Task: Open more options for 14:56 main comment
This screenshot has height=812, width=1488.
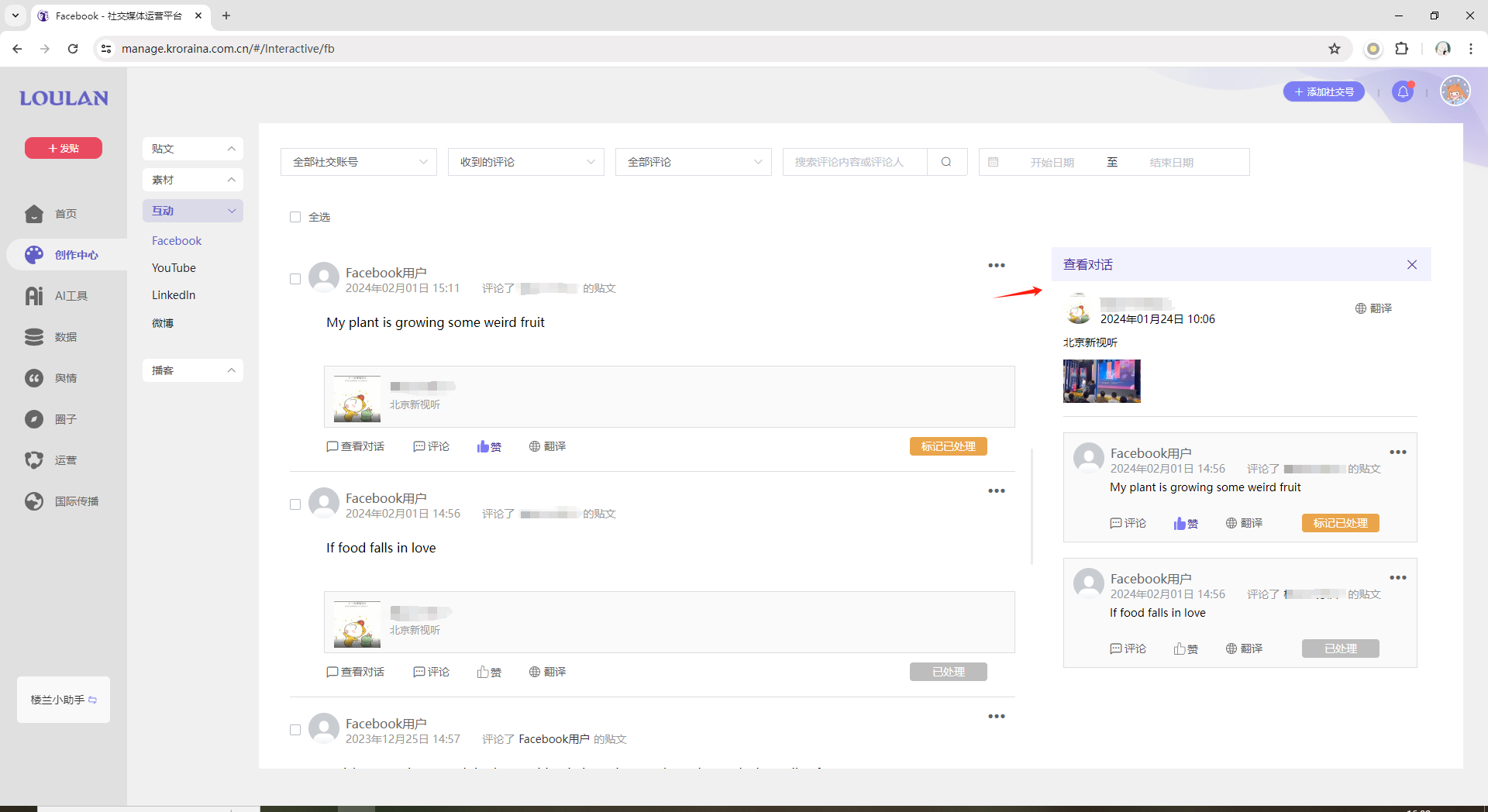Action: [997, 491]
